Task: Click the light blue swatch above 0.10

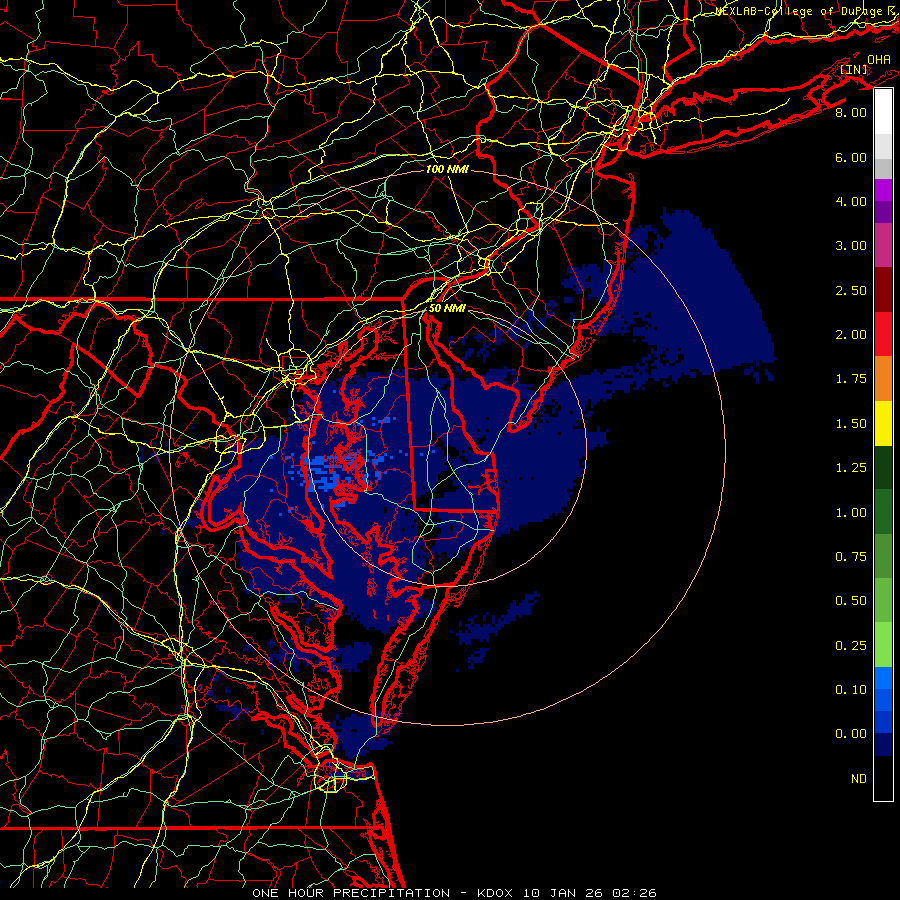Action: point(883,678)
